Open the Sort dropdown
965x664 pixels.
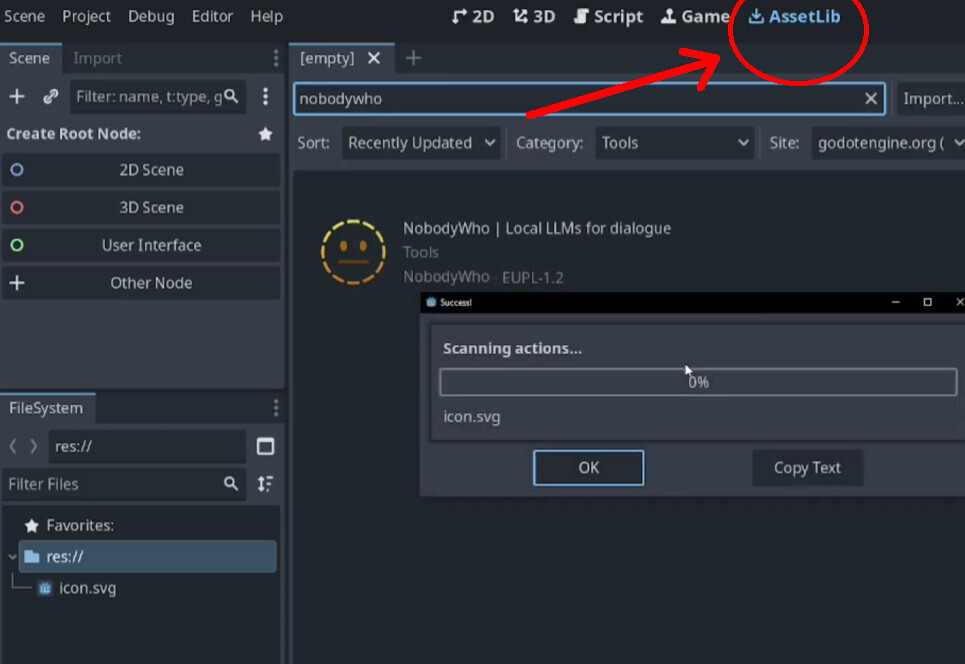click(x=421, y=143)
